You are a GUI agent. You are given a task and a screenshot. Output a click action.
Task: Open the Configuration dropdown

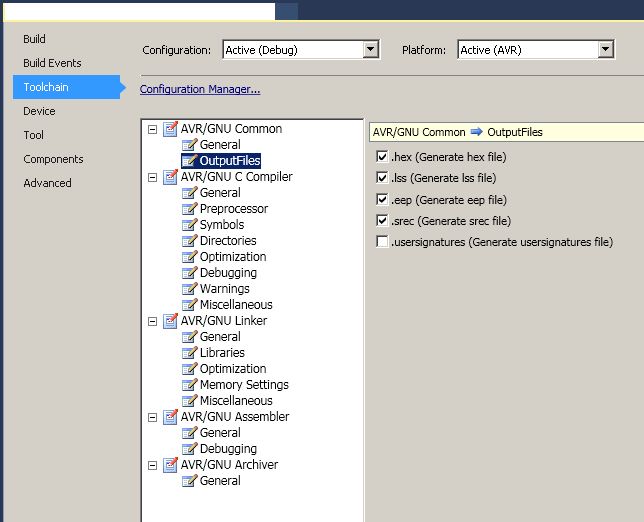370,50
